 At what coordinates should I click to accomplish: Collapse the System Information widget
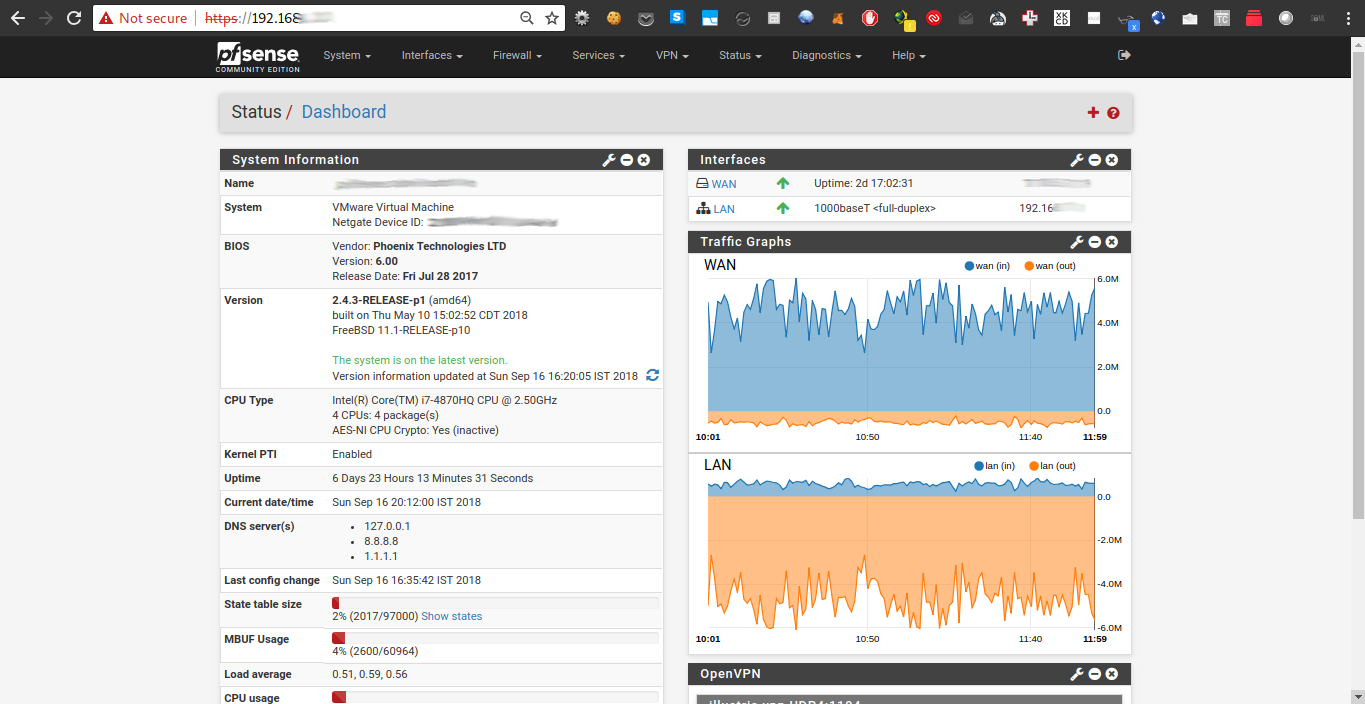(x=627, y=160)
